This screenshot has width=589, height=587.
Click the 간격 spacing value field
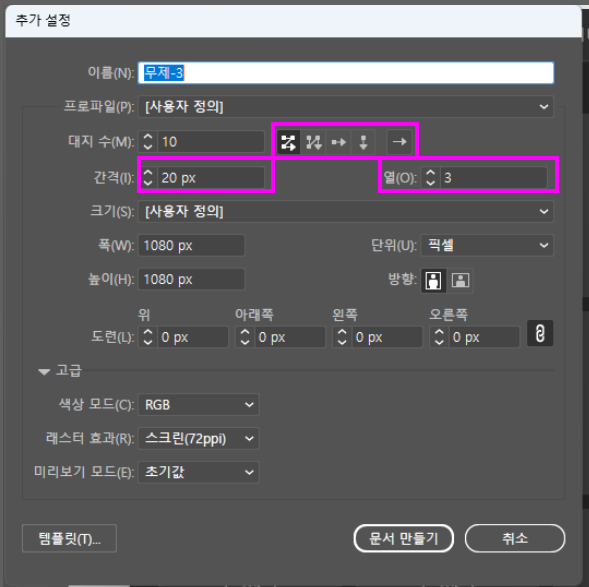211,178
